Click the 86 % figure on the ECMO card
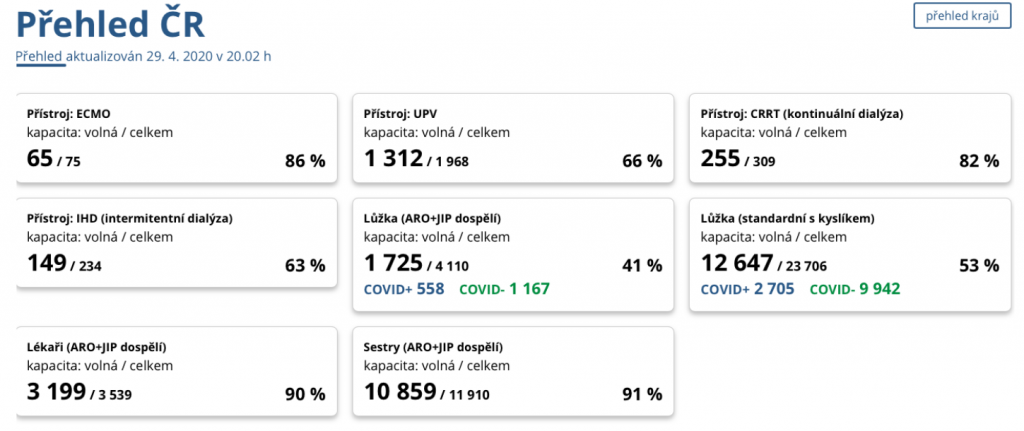 pos(305,160)
